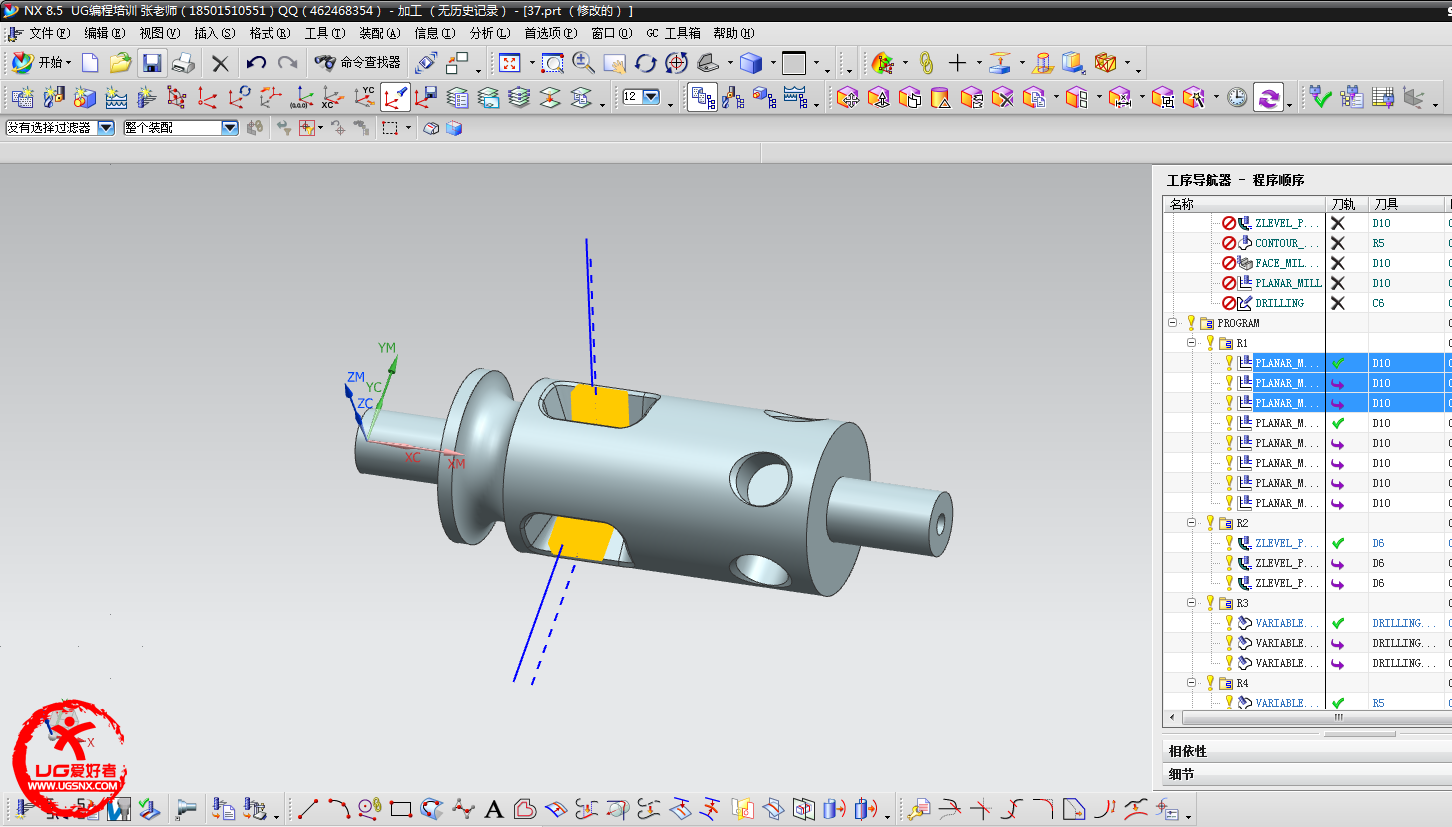Click the link chain icon in the toolbar
This screenshot has width=1452, height=827.
point(926,63)
